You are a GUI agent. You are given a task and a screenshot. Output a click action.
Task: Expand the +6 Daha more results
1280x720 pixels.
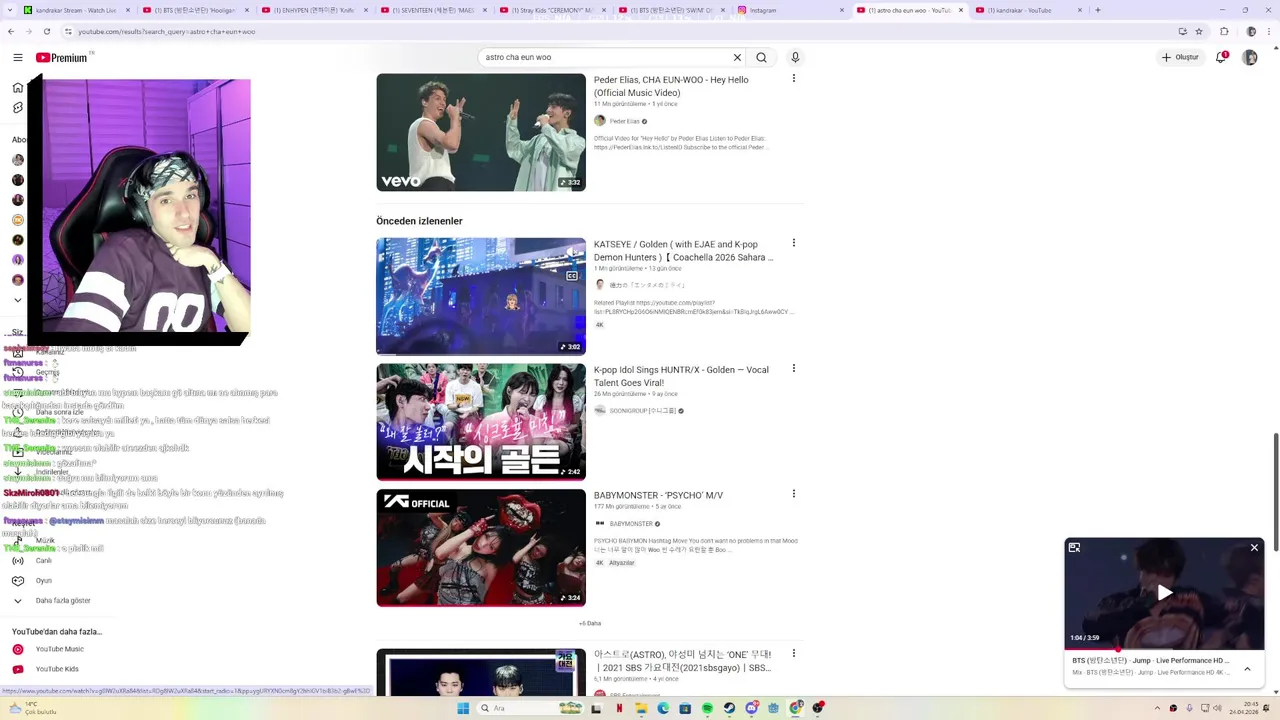pos(590,623)
